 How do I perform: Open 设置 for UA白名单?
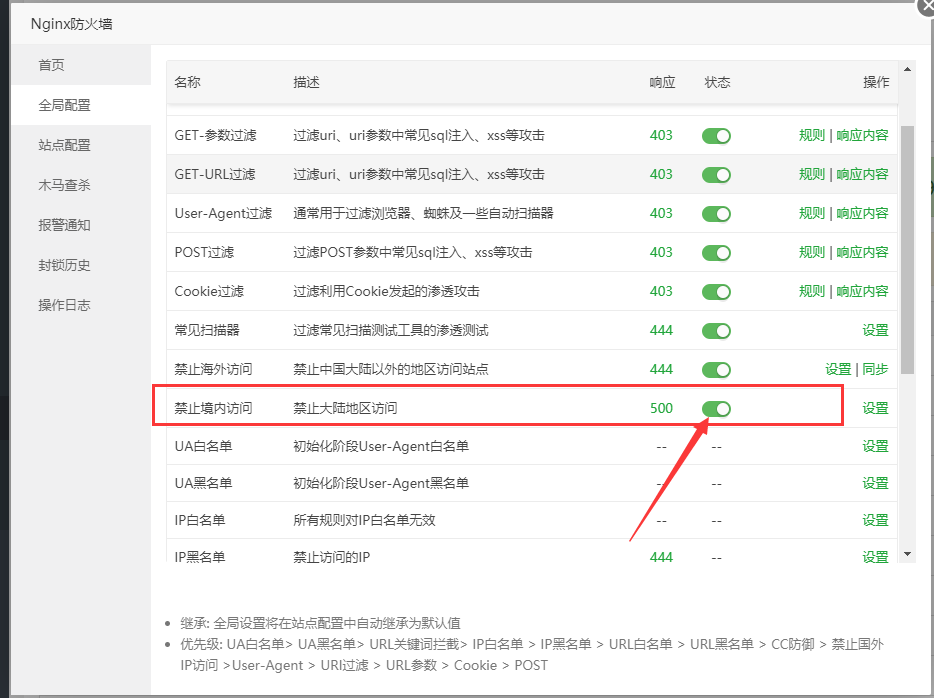pyautogui.click(x=875, y=446)
